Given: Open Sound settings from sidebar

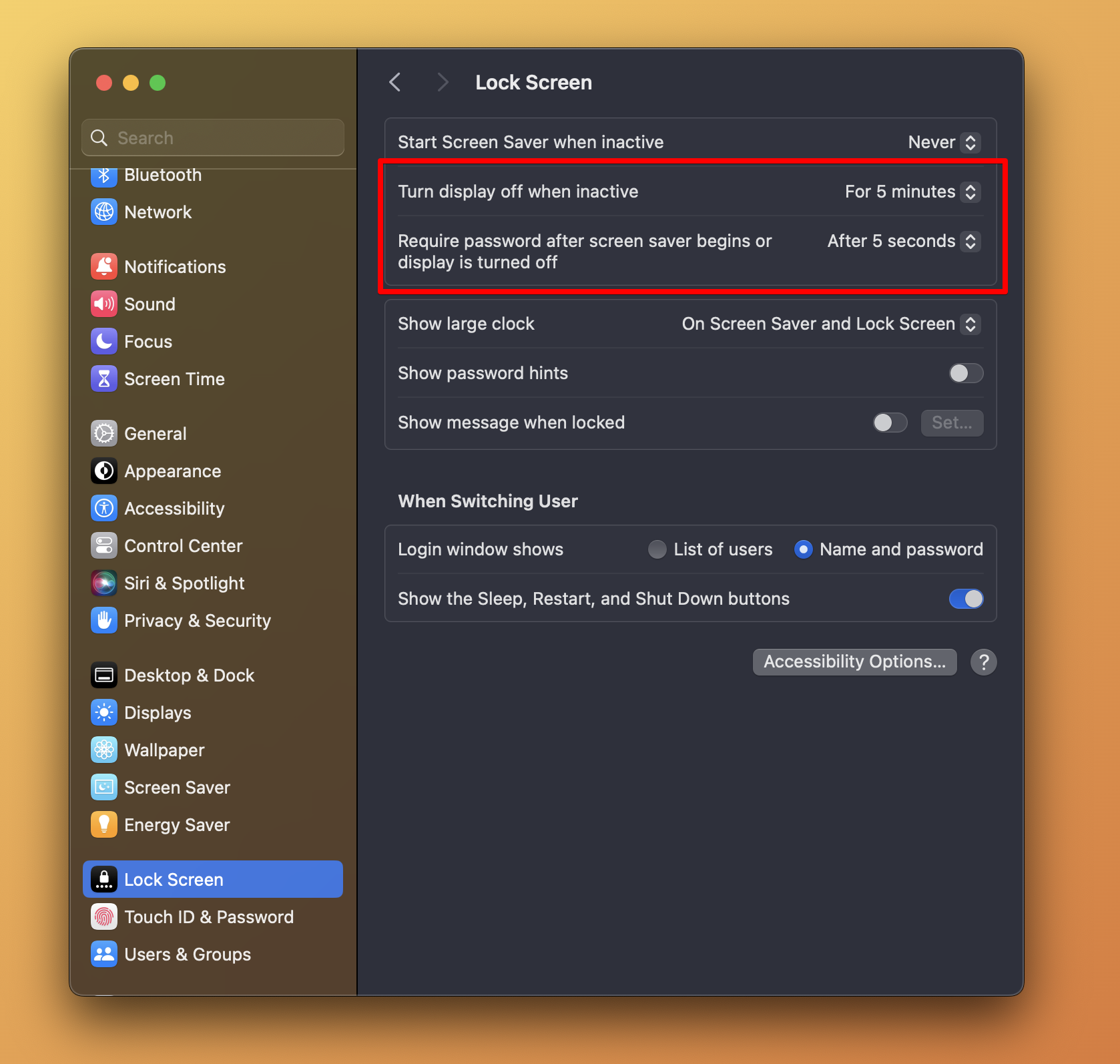Looking at the screenshot, I should 104,304.
